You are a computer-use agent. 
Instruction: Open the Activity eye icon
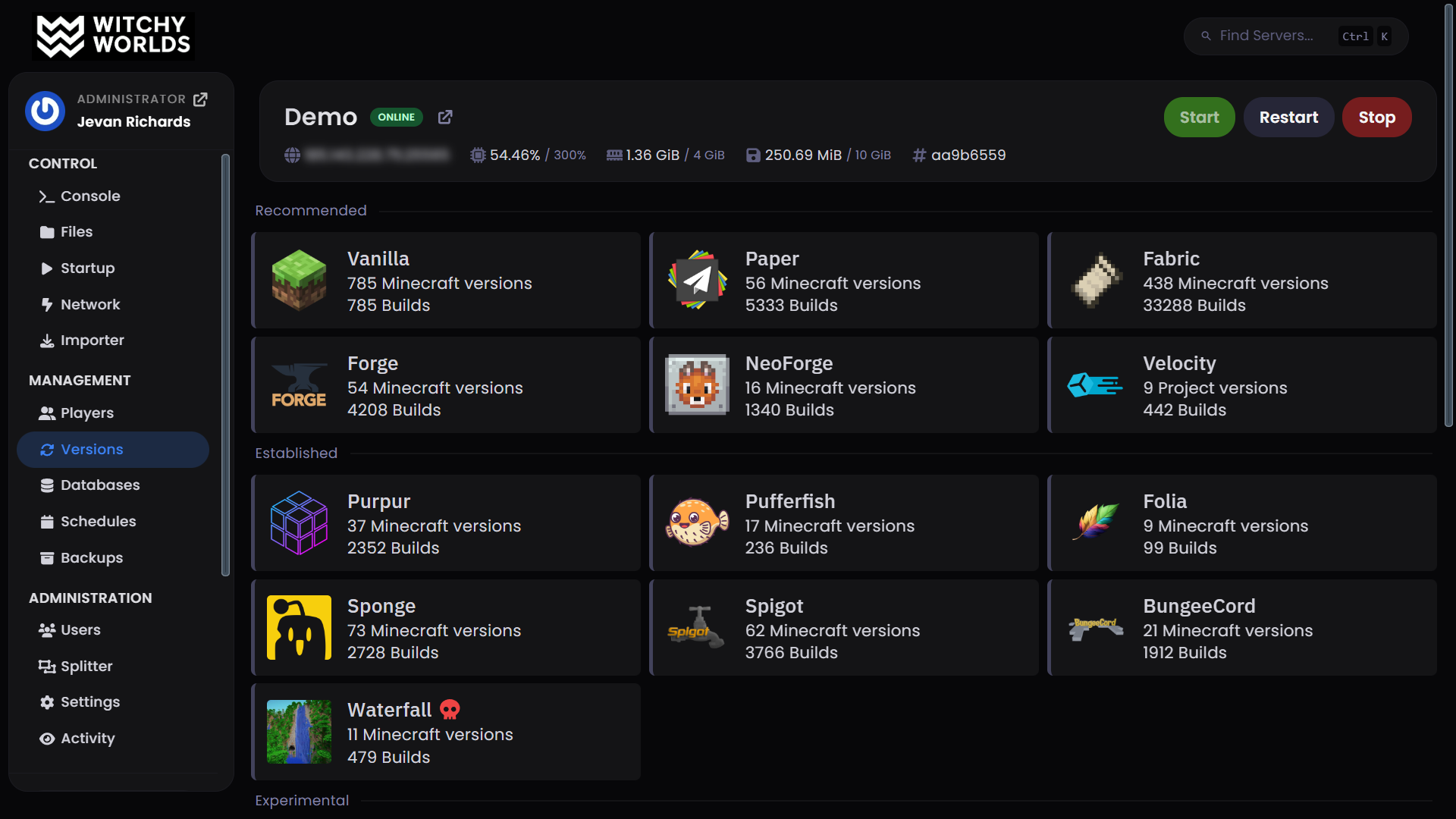47,738
